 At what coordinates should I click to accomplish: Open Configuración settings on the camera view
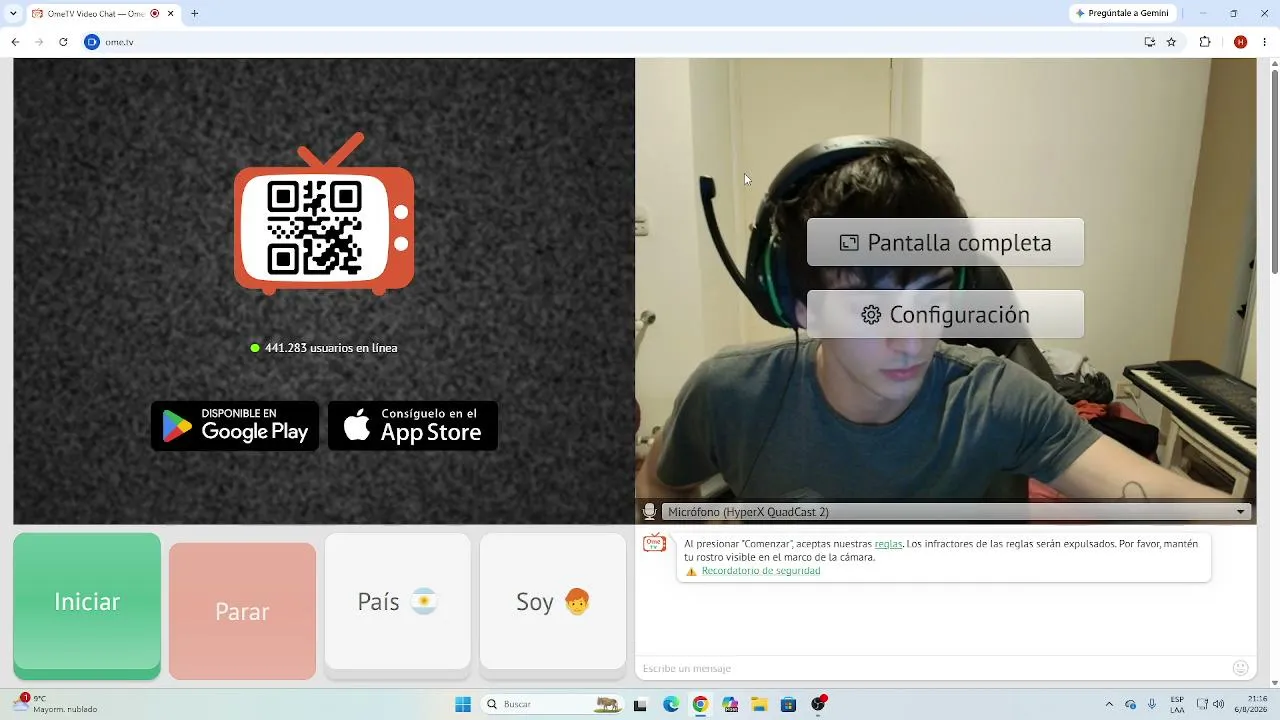(x=945, y=314)
